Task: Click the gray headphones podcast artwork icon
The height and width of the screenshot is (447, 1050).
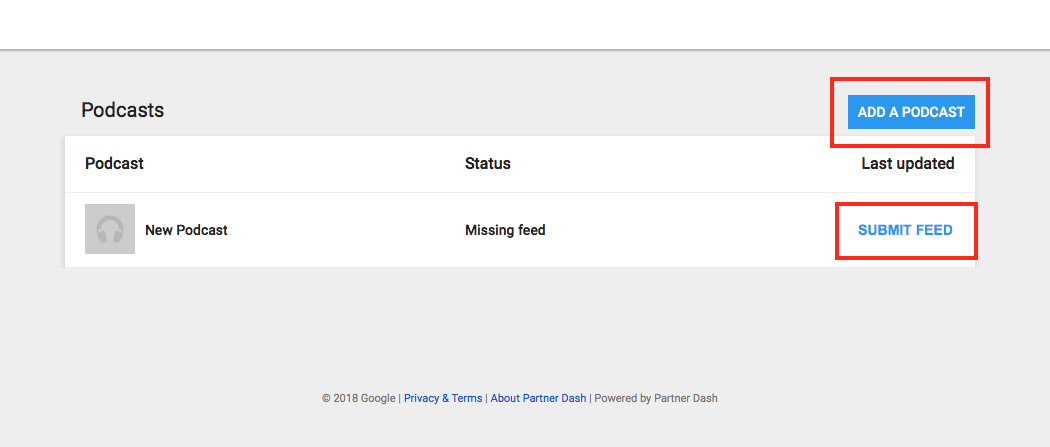Action: tap(110, 229)
